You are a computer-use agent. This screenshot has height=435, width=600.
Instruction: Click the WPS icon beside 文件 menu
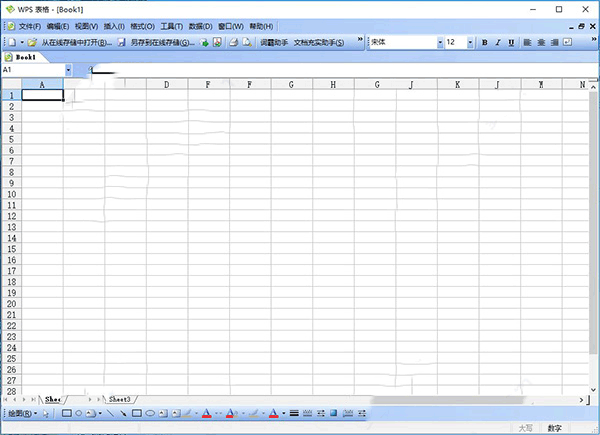pos(11,26)
